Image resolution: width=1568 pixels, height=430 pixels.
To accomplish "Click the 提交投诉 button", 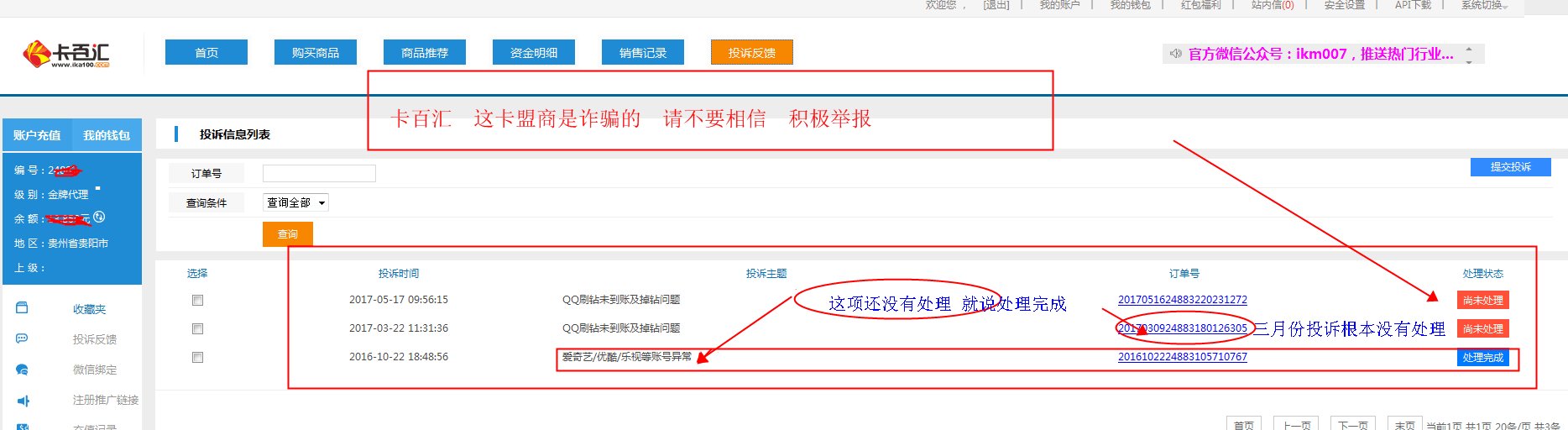I will pos(1511,167).
